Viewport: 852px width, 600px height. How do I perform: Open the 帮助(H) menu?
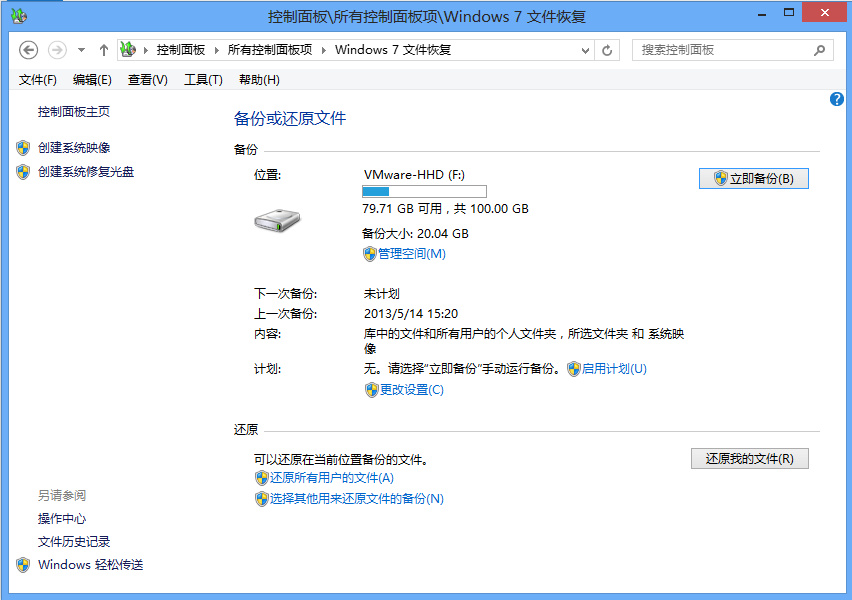click(259, 80)
